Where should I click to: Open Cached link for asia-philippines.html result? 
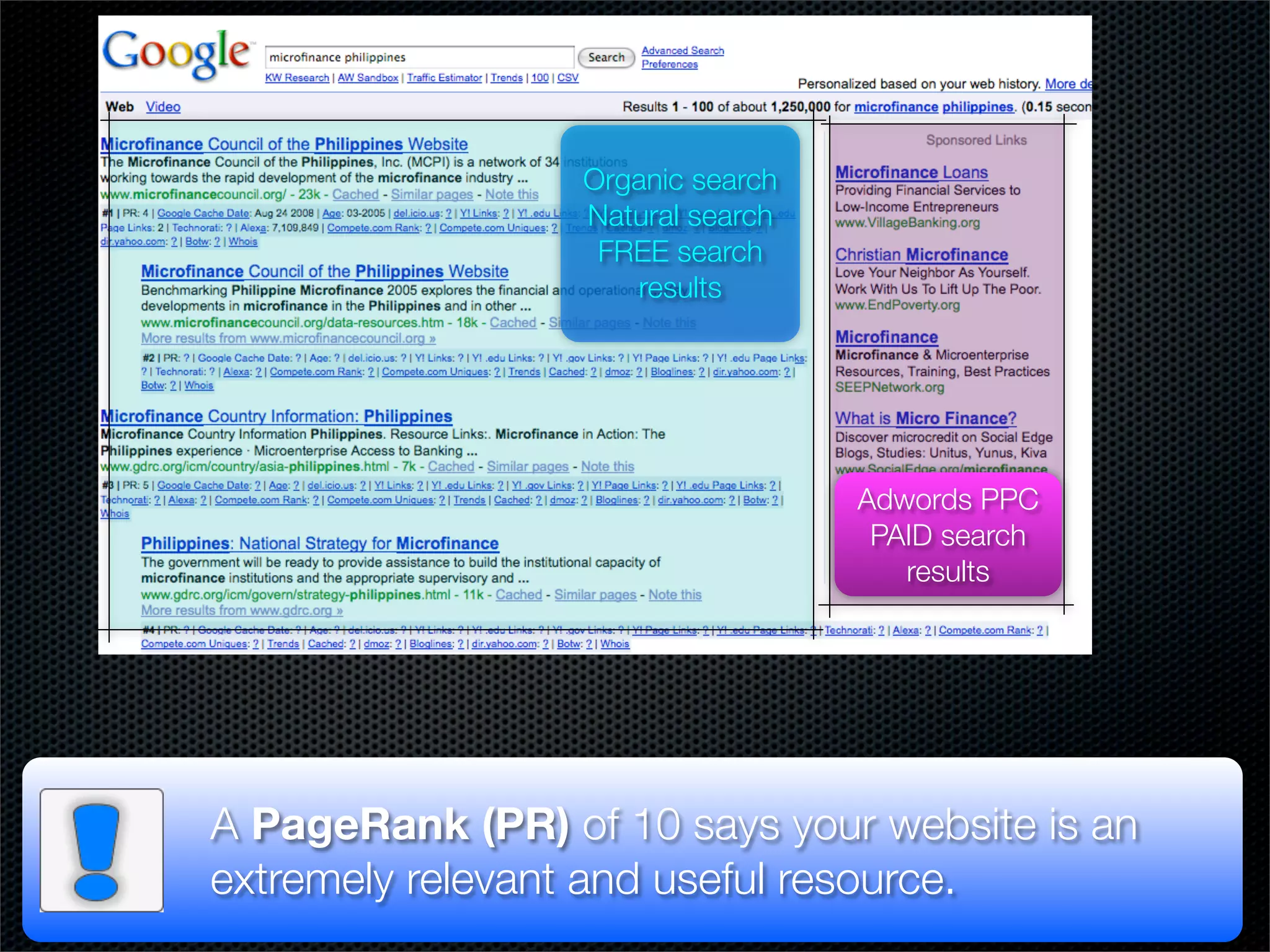coord(451,467)
